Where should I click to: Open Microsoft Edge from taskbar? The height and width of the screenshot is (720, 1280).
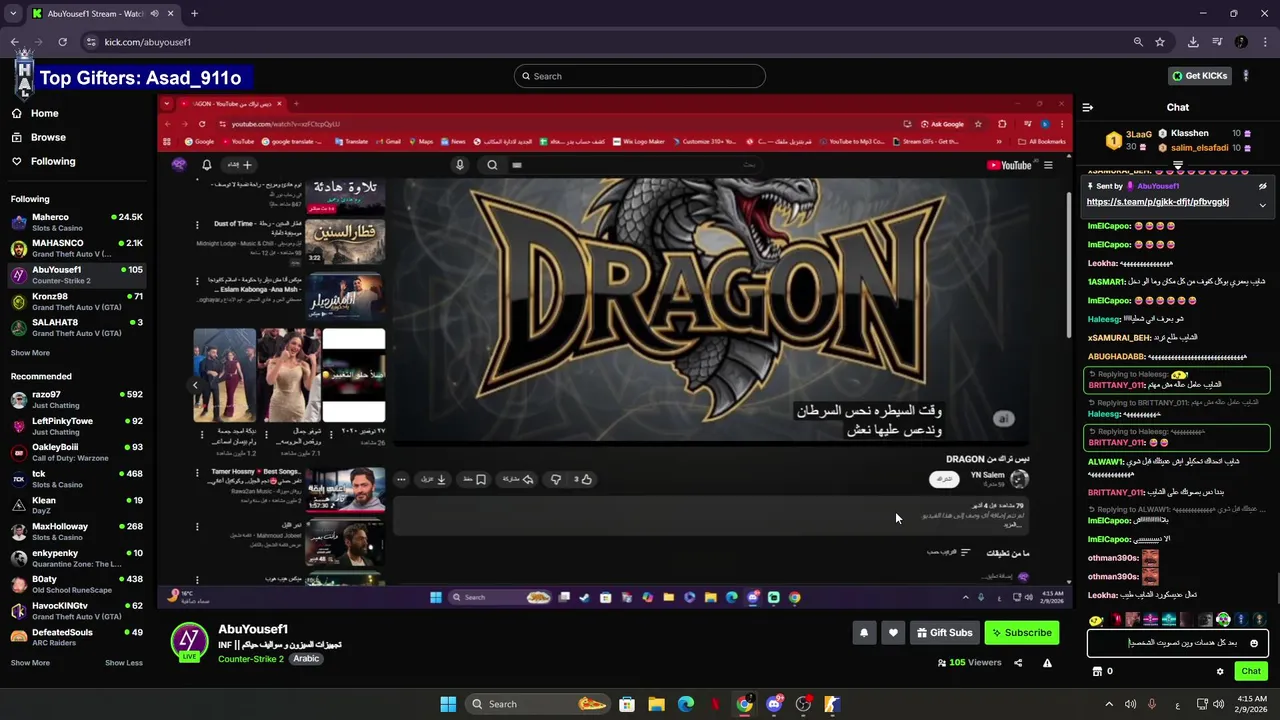click(x=685, y=704)
